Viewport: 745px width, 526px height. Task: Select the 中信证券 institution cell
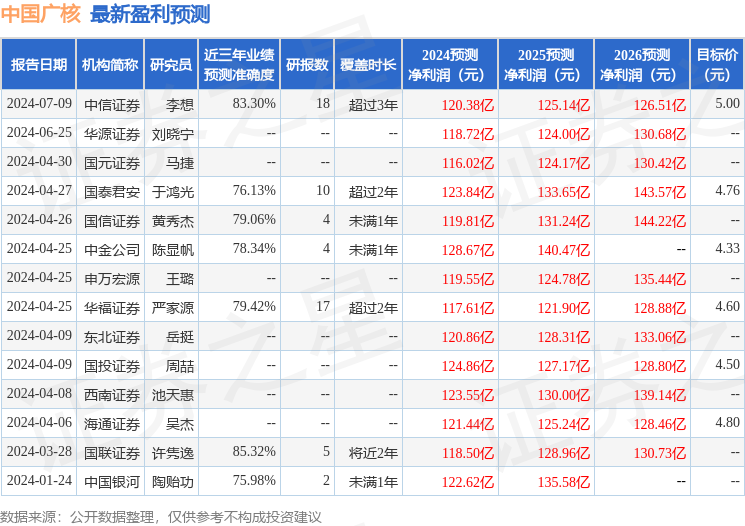click(x=112, y=105)
